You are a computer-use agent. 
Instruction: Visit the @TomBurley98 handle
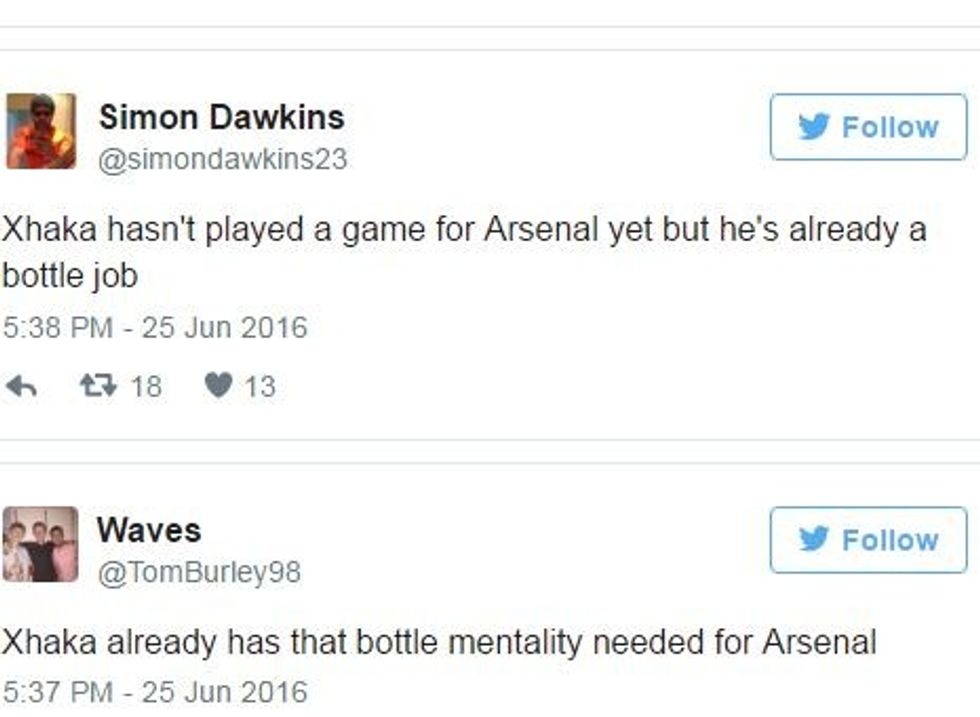coord(198,572)
